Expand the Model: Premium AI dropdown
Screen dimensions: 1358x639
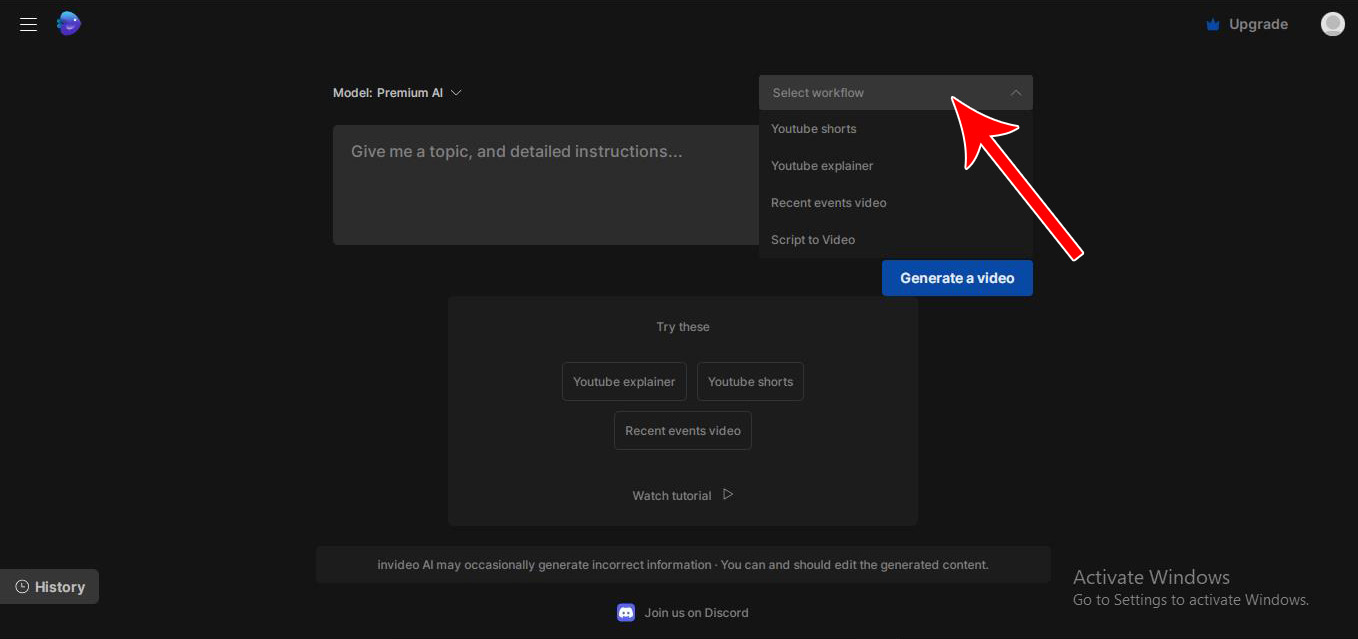pyautogui.click(x=397, y=93)
